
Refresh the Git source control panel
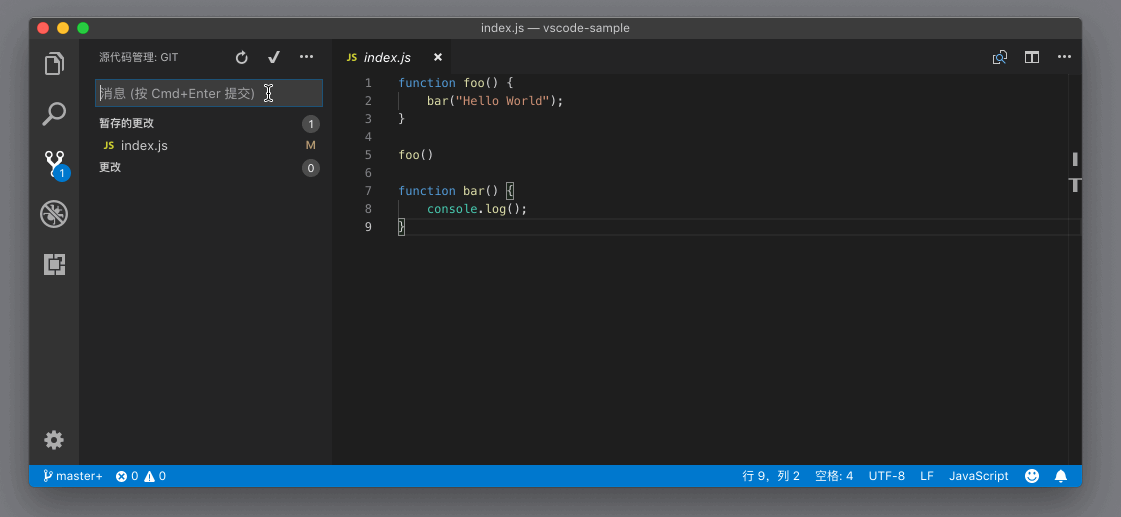click(241, 58)
